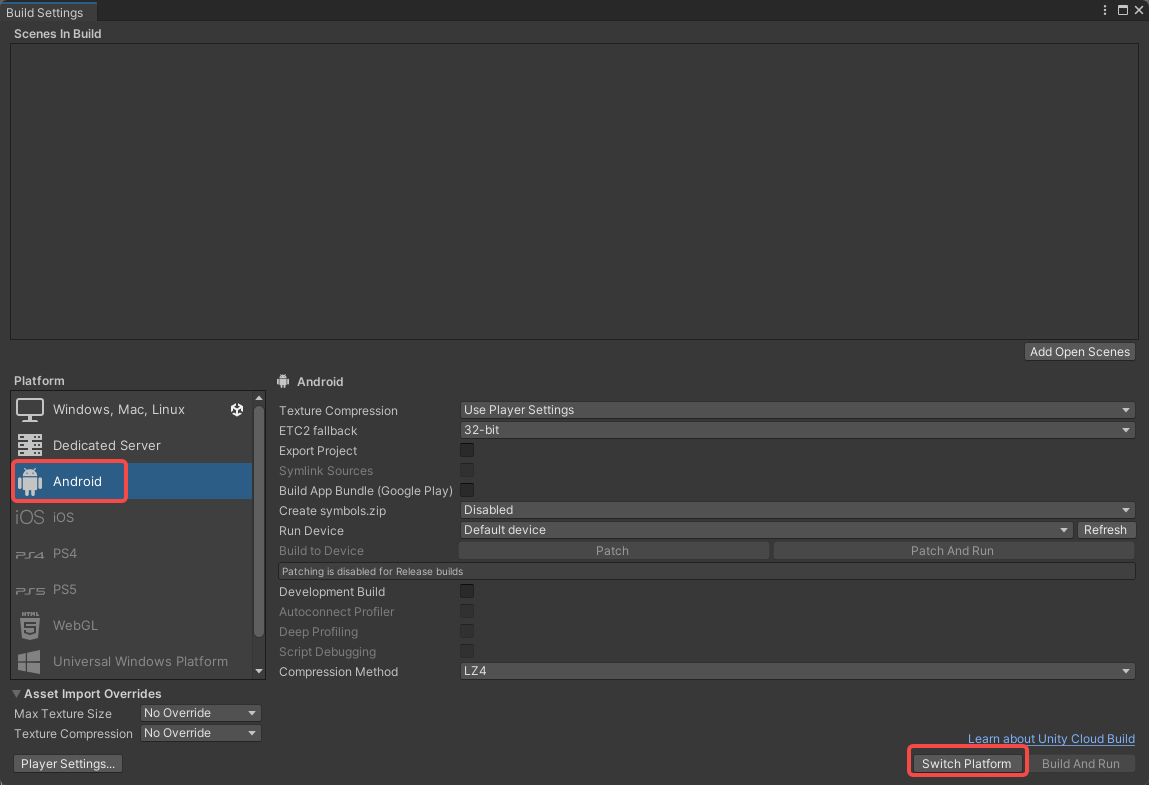
Task: Open the Texture Compression dropdown
Action: coord(797,410)
